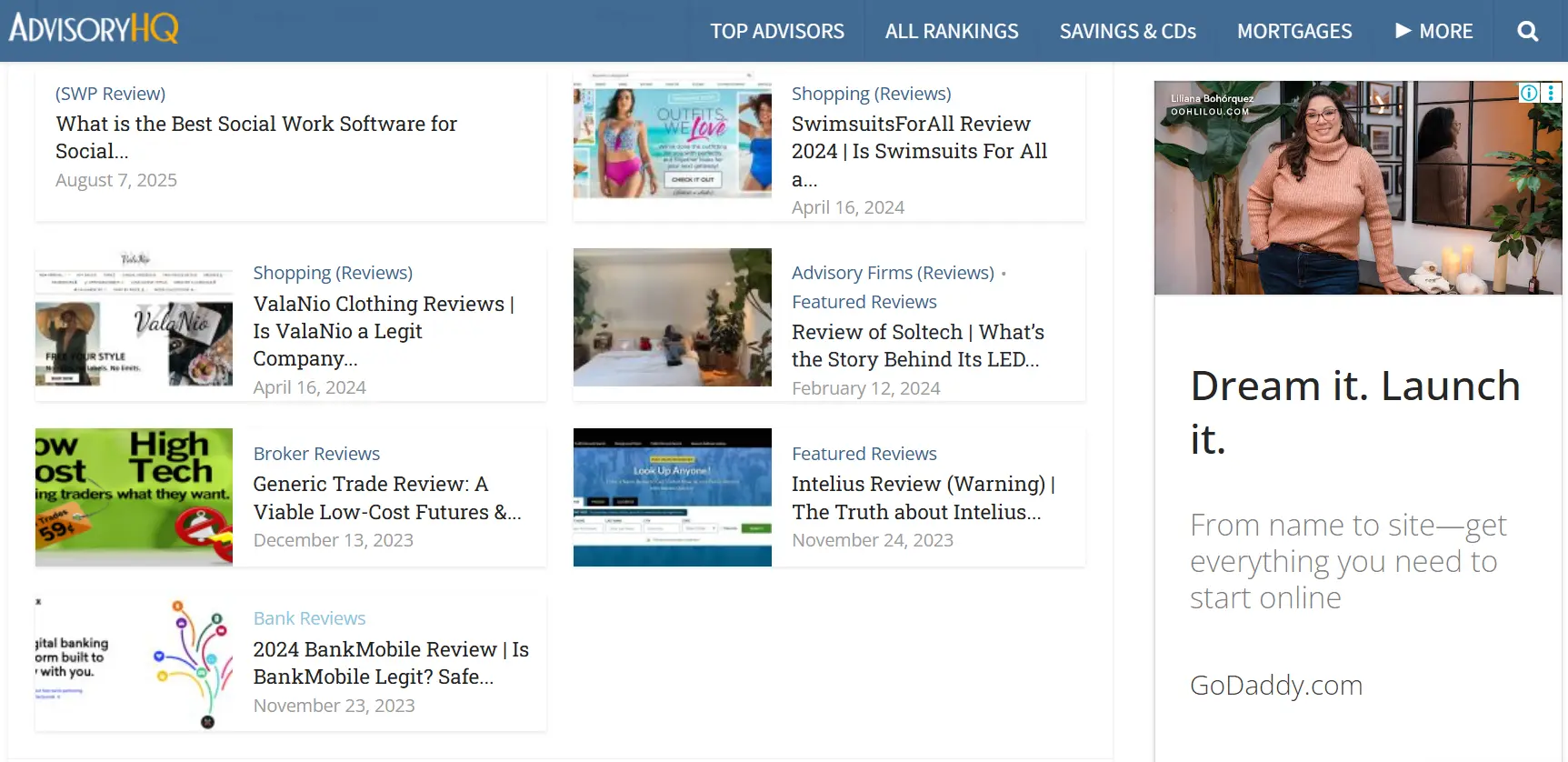The image size is (1568, 762).
Task: Open Featured Reviews category above Soltech
Action: coord(864,302)
